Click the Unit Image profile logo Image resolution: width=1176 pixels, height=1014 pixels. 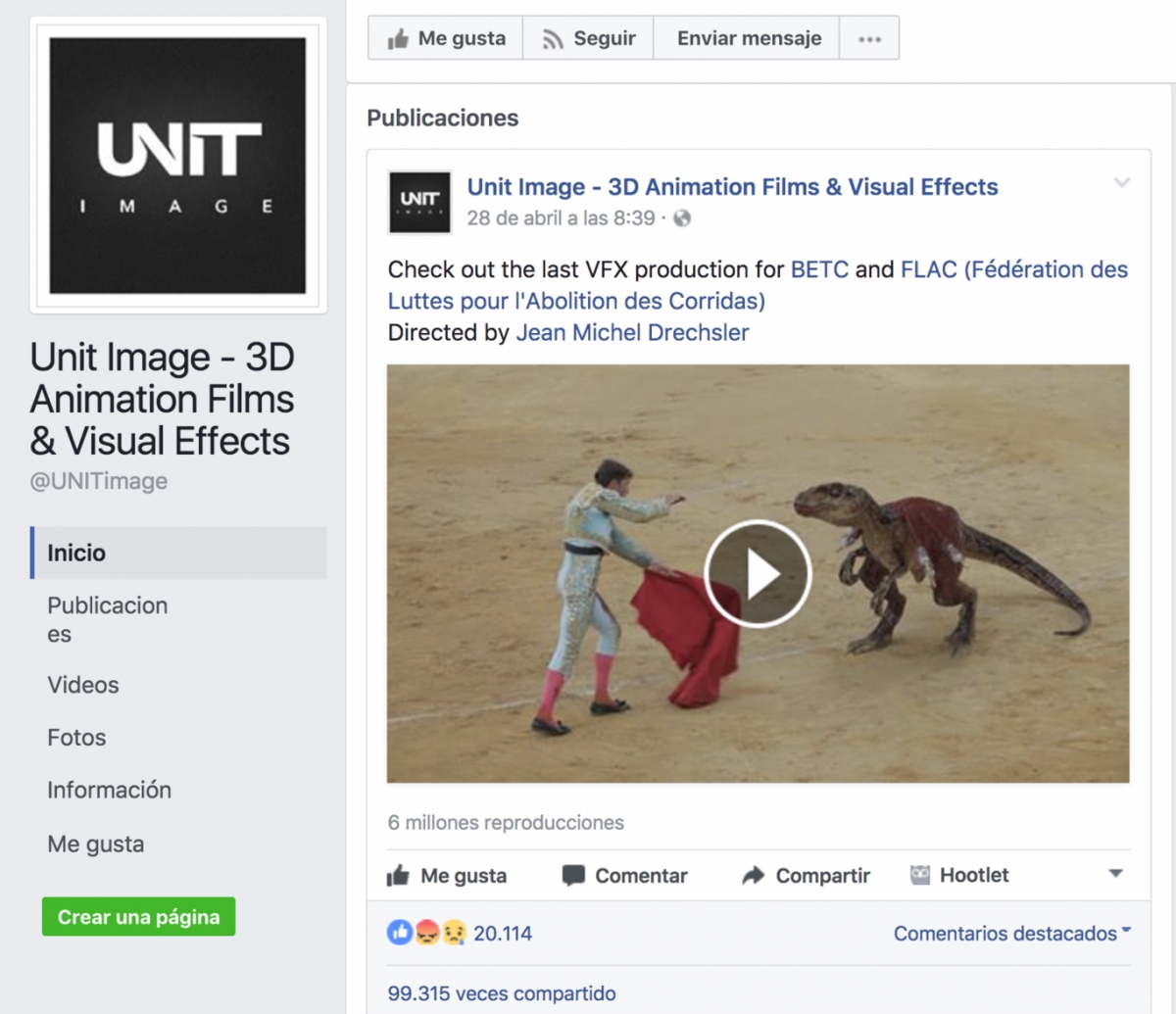click(x=178, y=166)
